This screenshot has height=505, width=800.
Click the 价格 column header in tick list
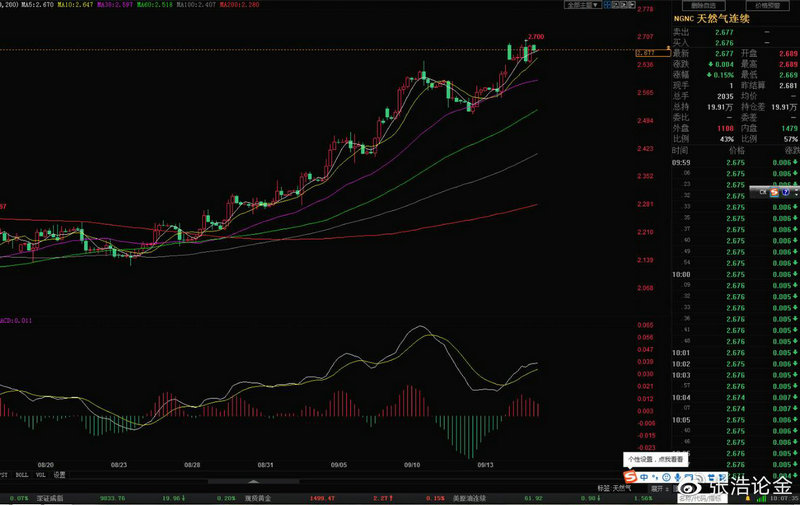(x=736, y=149)
